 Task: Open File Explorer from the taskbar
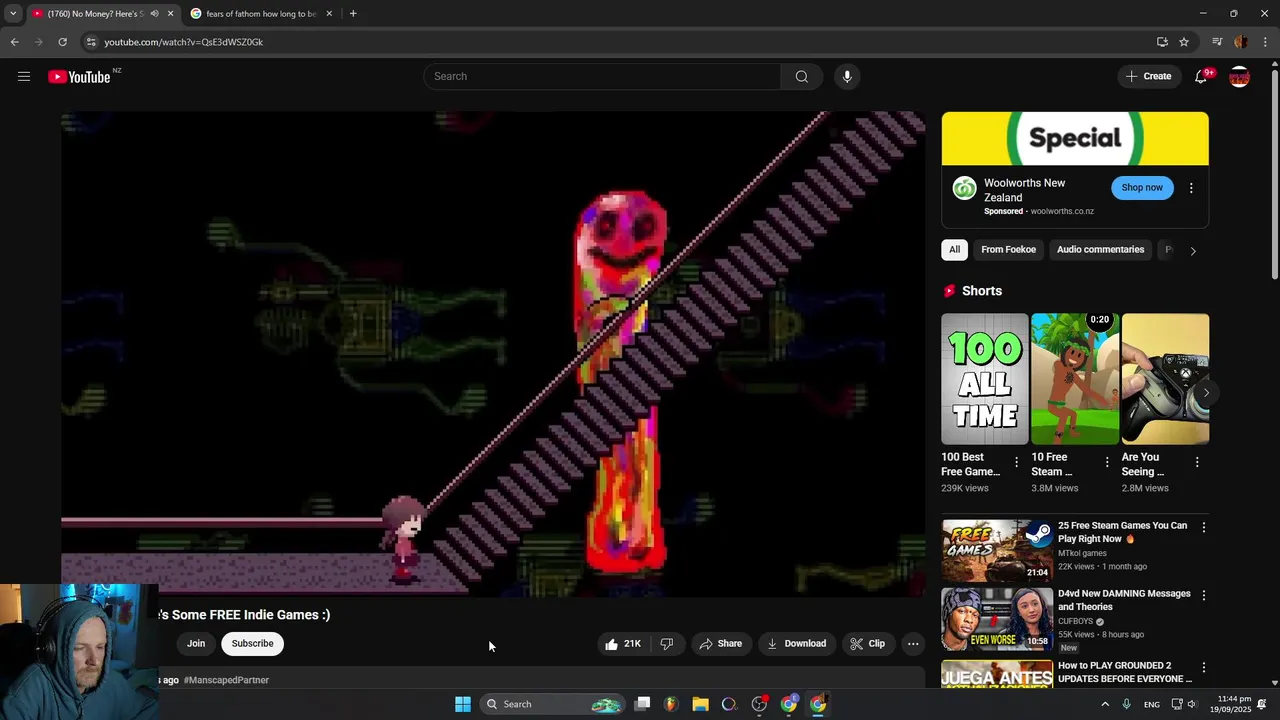point(700,704)
